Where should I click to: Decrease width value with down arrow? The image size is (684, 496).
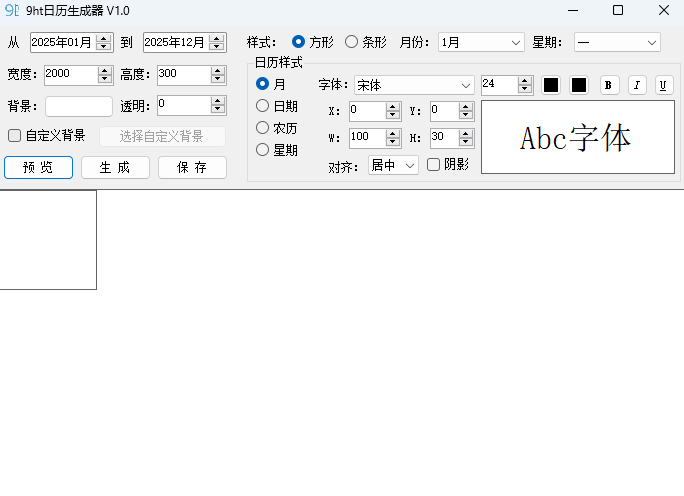(104, 79)
